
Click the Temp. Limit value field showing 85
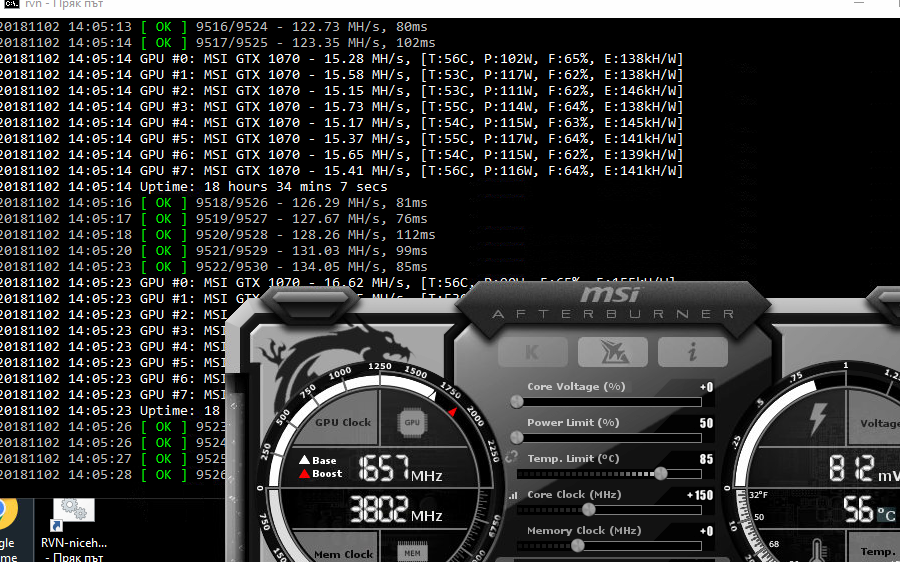click(707, 459)
